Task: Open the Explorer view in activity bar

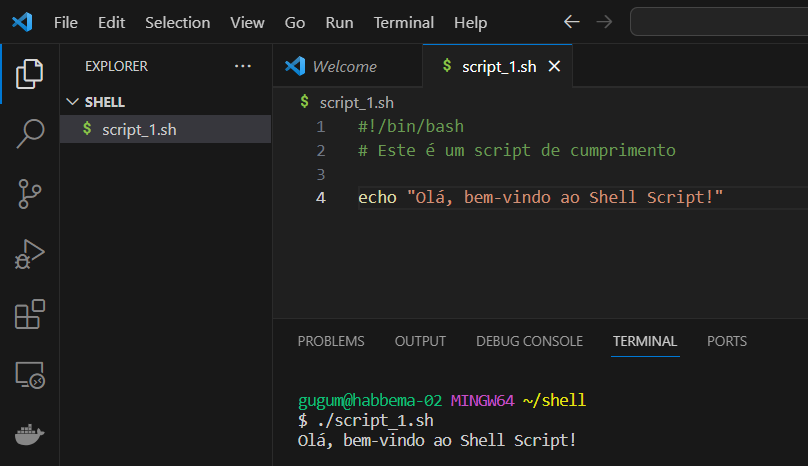Action: [x=30, y=72]
